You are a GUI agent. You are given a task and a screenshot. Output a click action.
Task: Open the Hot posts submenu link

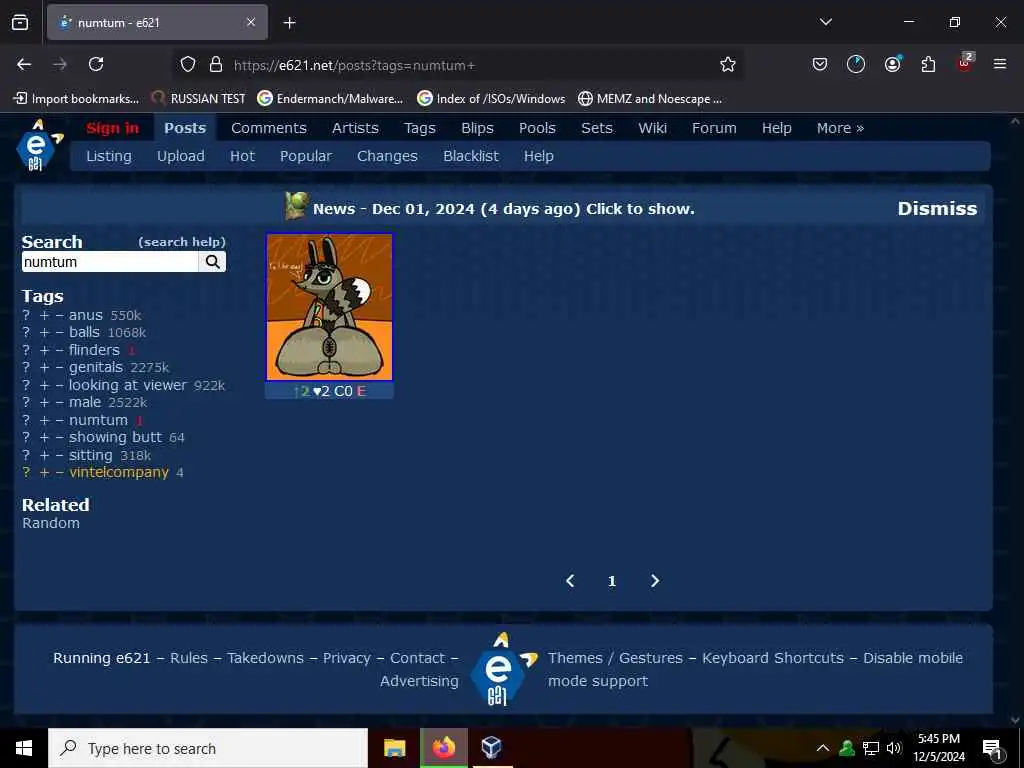[242, 156]
